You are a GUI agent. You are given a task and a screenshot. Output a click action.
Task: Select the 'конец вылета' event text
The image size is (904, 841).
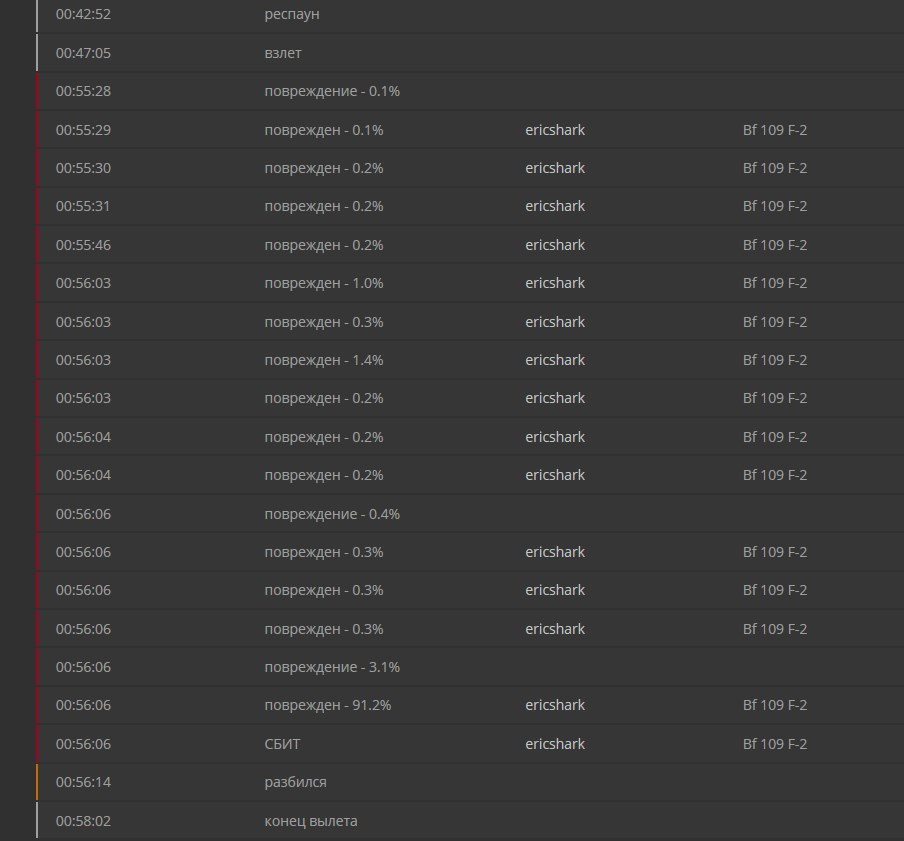coord(311,821)
